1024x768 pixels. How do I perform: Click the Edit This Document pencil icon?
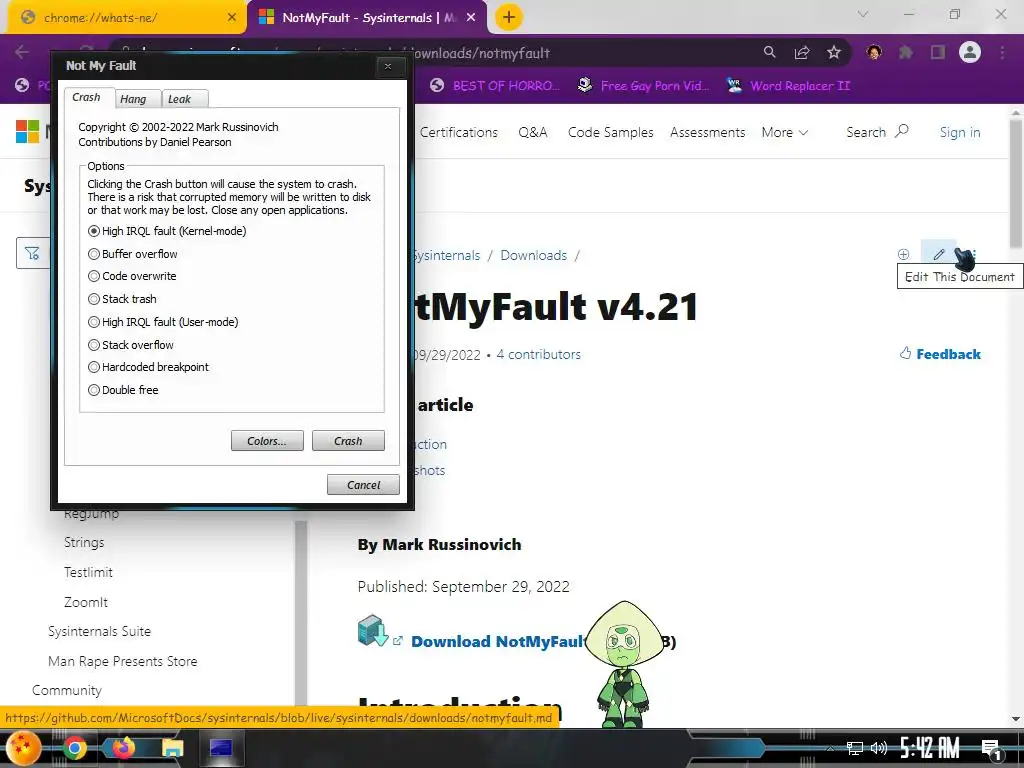[938, 254]
